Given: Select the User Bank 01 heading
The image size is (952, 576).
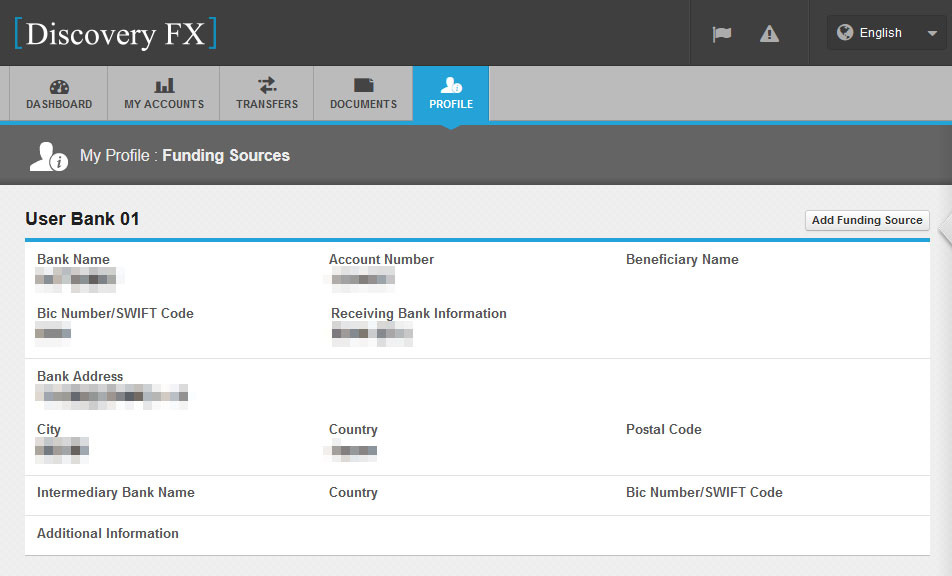Looking at the screenshot, I should coord(82,219).
